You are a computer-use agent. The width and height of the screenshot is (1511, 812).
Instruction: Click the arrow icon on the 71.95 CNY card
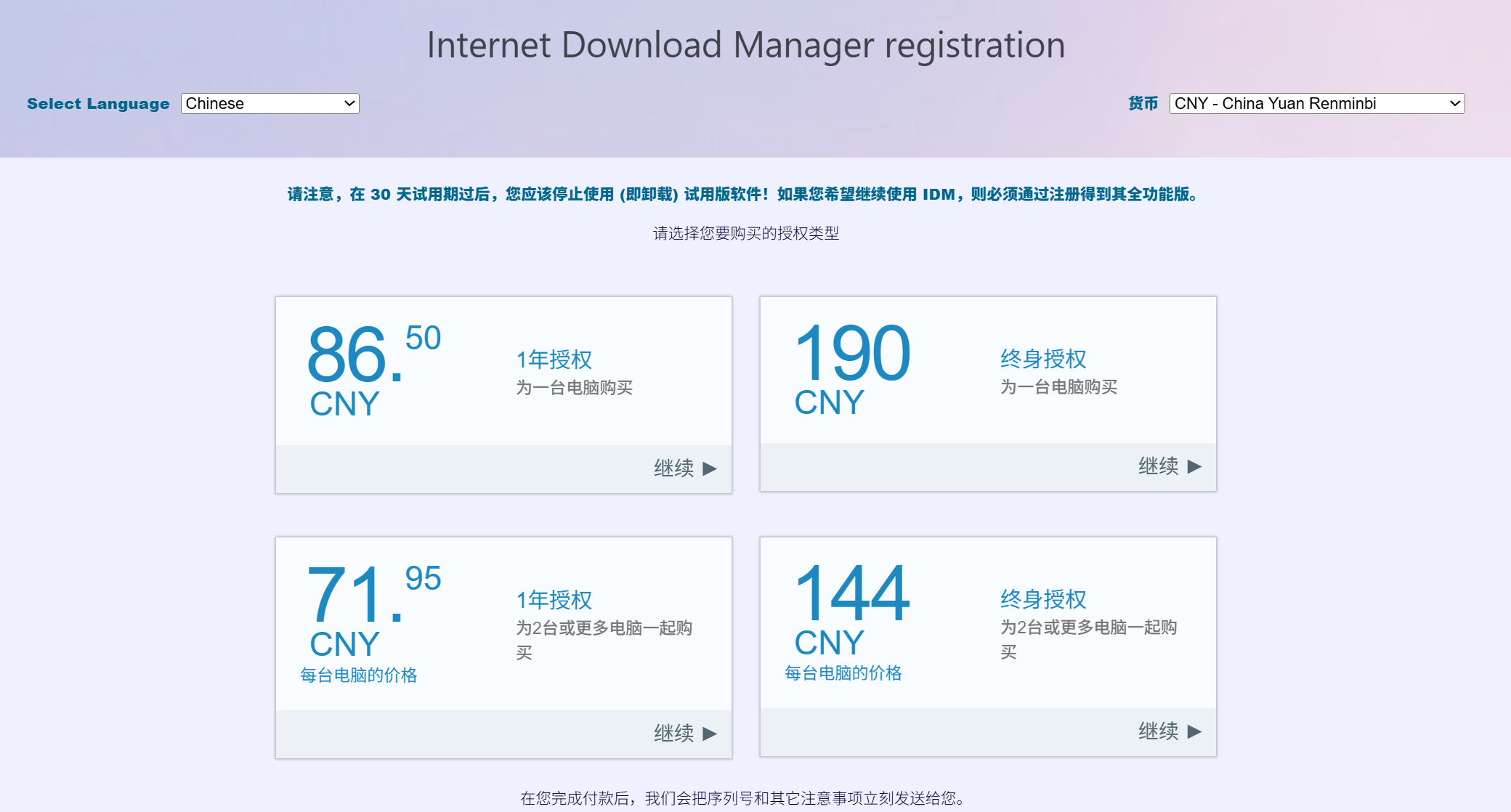point(710,734)
